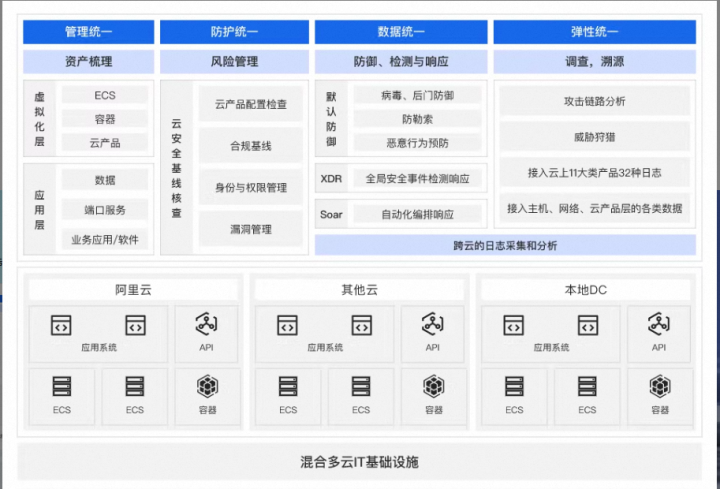Click the ECS box in 虚拟化层
Viewport: 720px width, 489px height.
pos(105,96)
